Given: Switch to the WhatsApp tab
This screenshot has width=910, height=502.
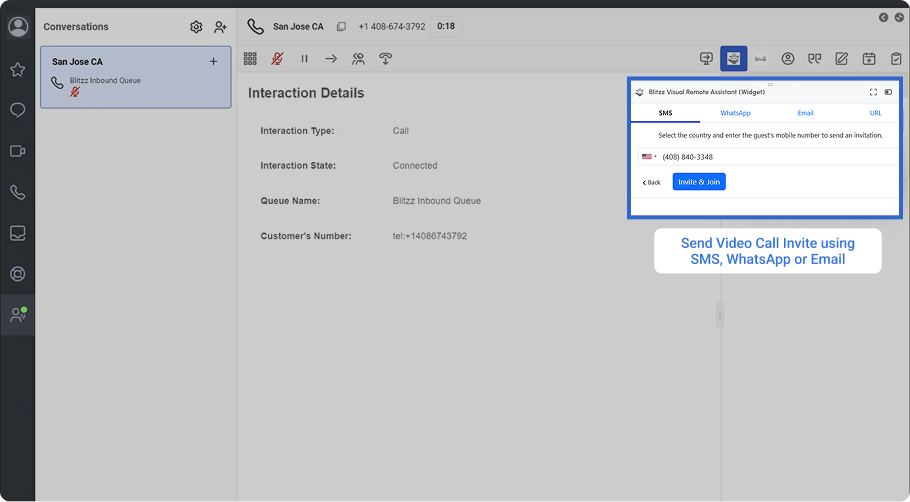Looking at the screenshot, I should click(735, 114).
